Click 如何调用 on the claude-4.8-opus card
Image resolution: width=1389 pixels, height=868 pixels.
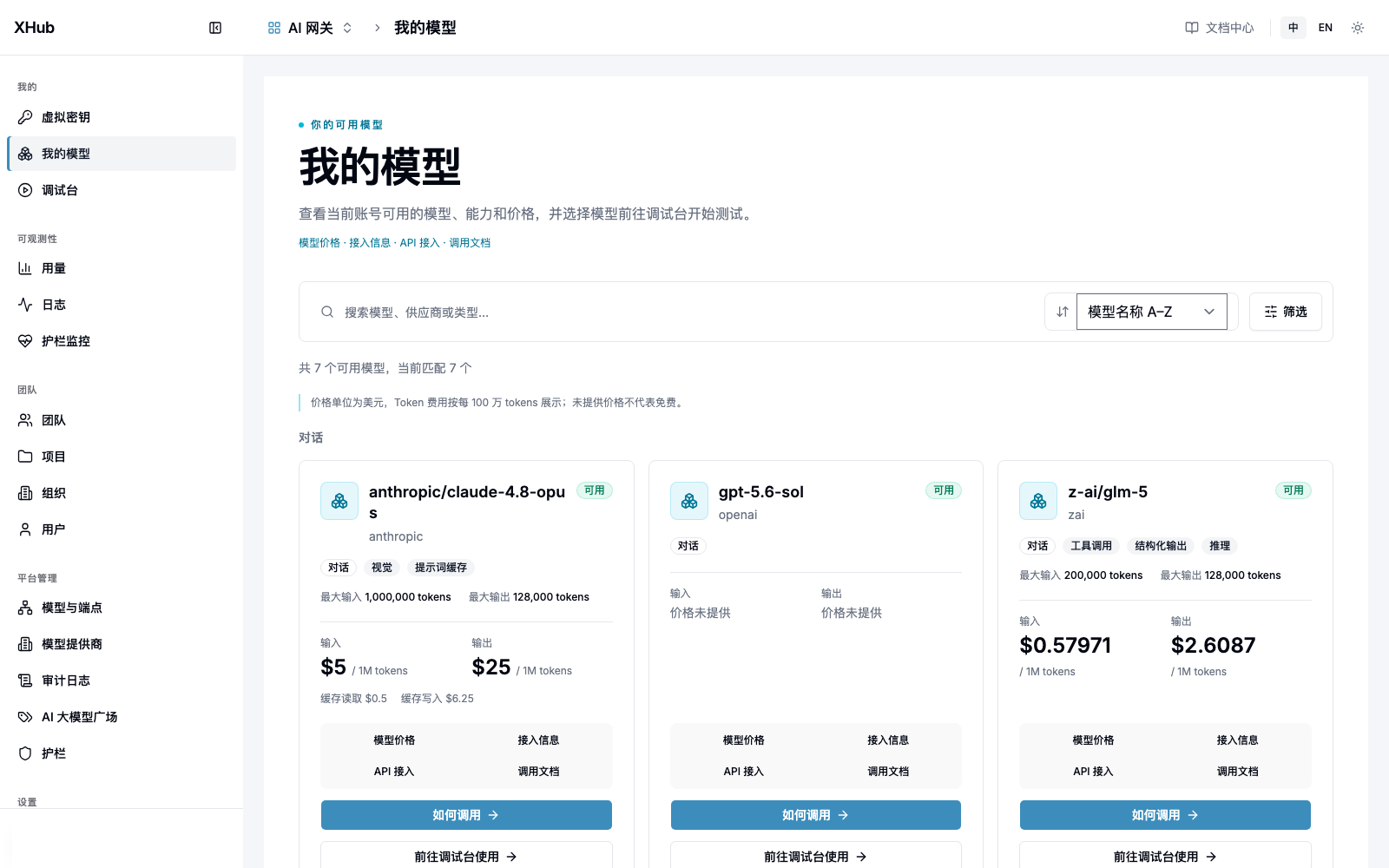[466, 815]
